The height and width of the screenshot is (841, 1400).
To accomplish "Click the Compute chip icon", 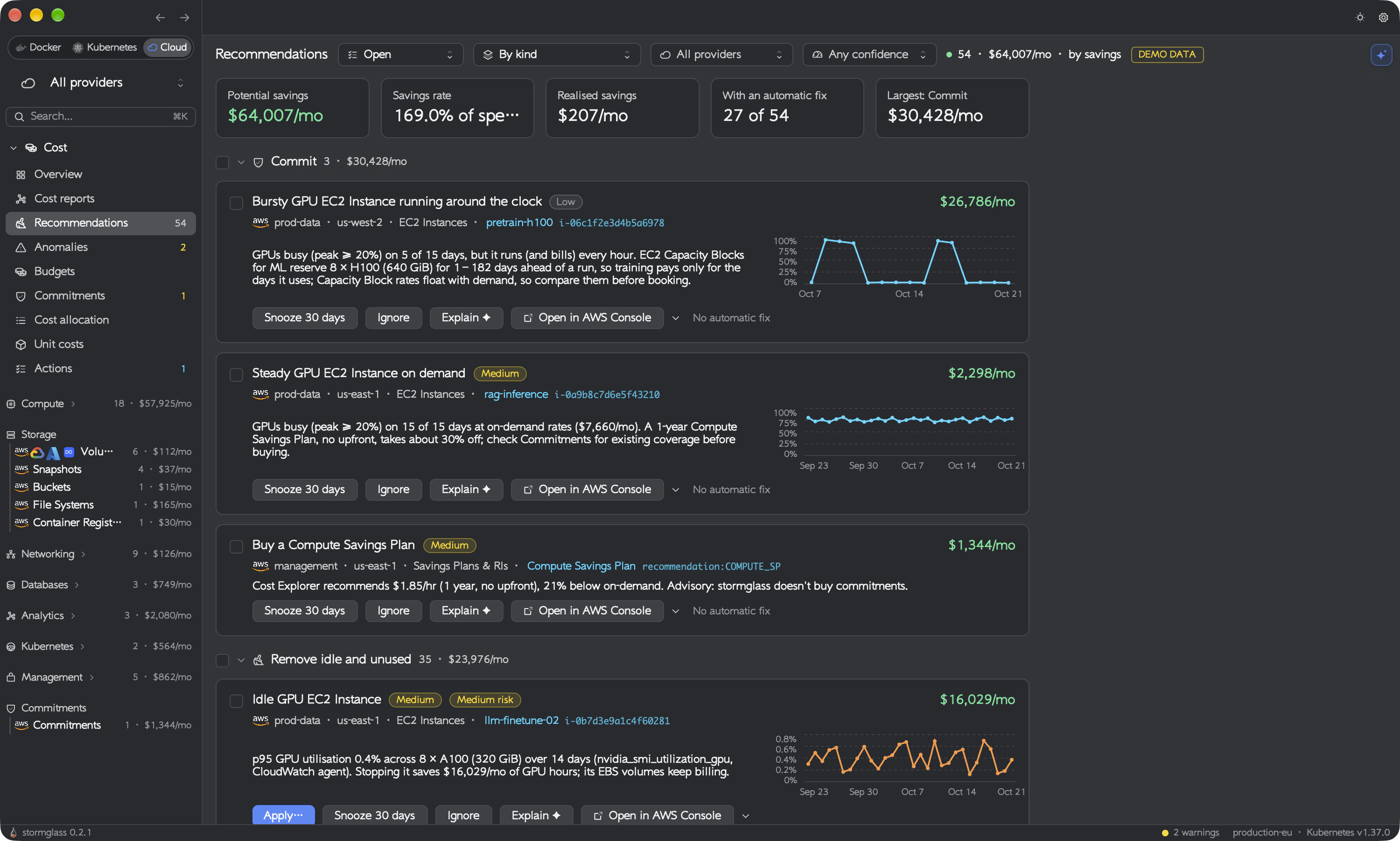I will [x=11, y=404].
